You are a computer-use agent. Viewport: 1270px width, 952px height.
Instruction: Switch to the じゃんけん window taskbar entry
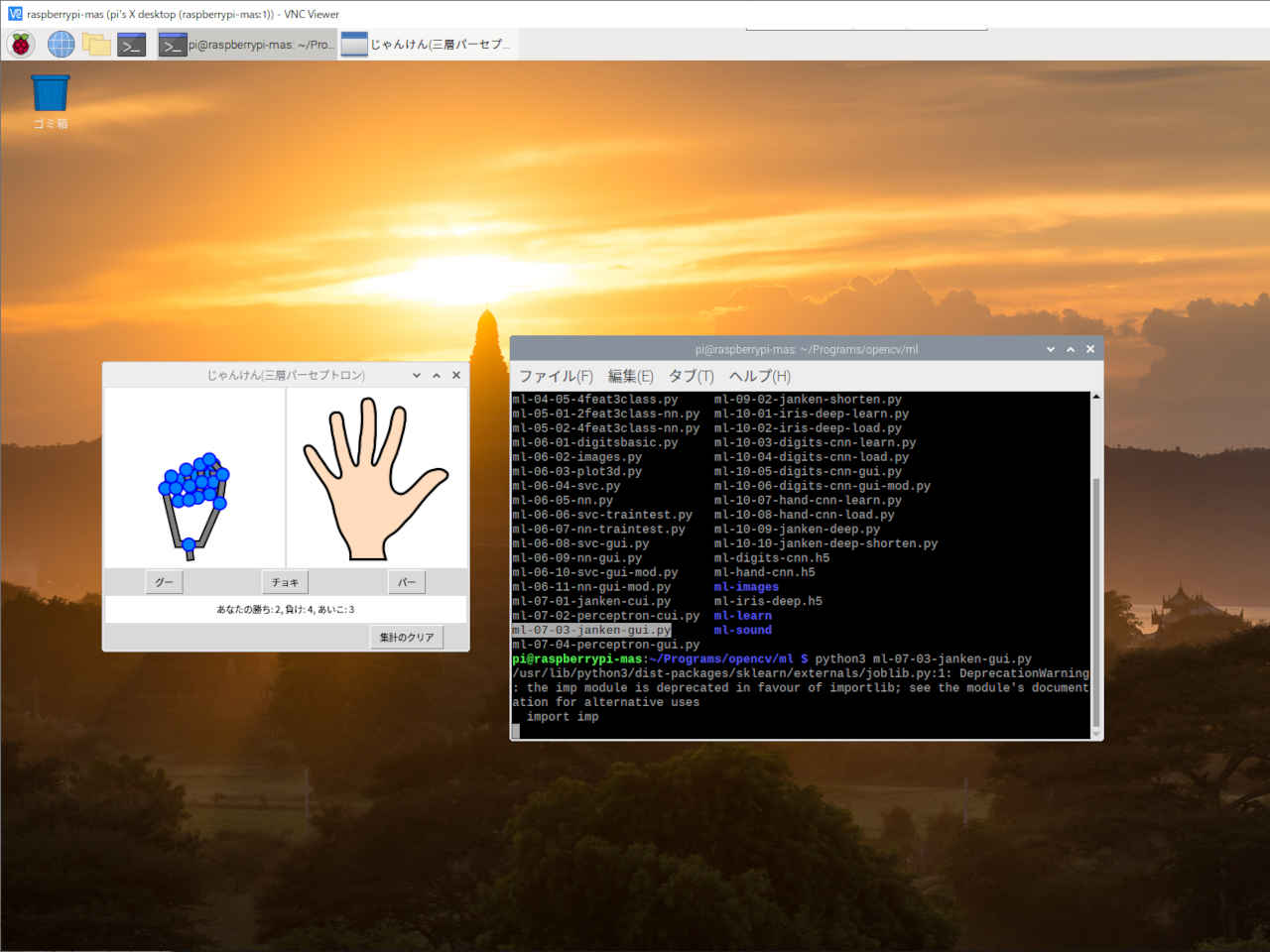(428, 45)
